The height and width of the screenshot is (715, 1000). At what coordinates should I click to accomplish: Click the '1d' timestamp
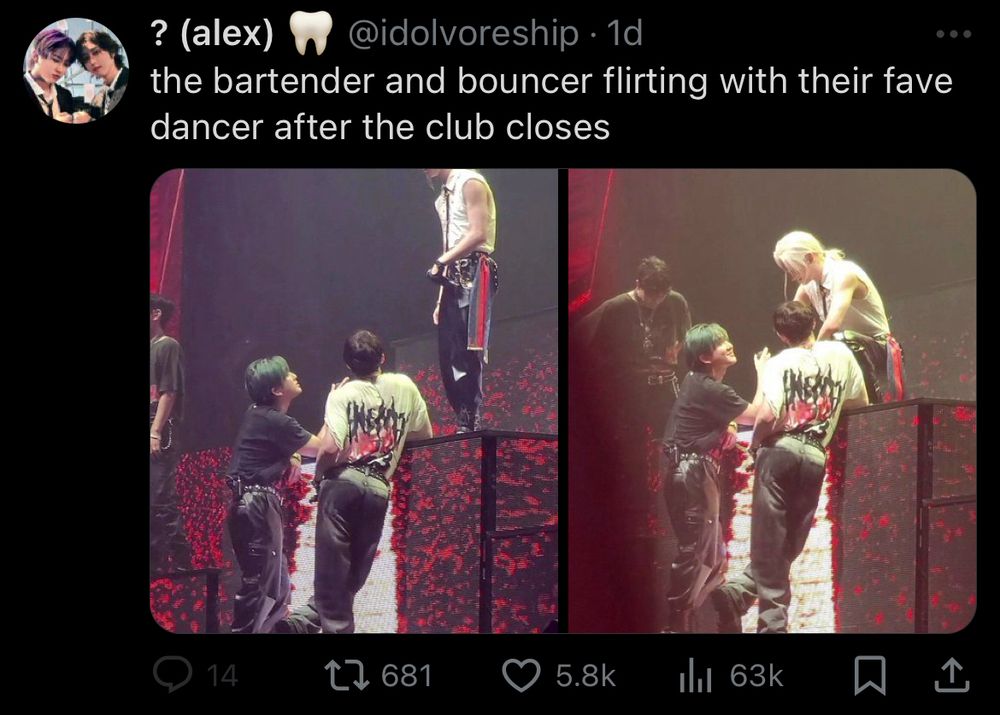tap(625, 33)
